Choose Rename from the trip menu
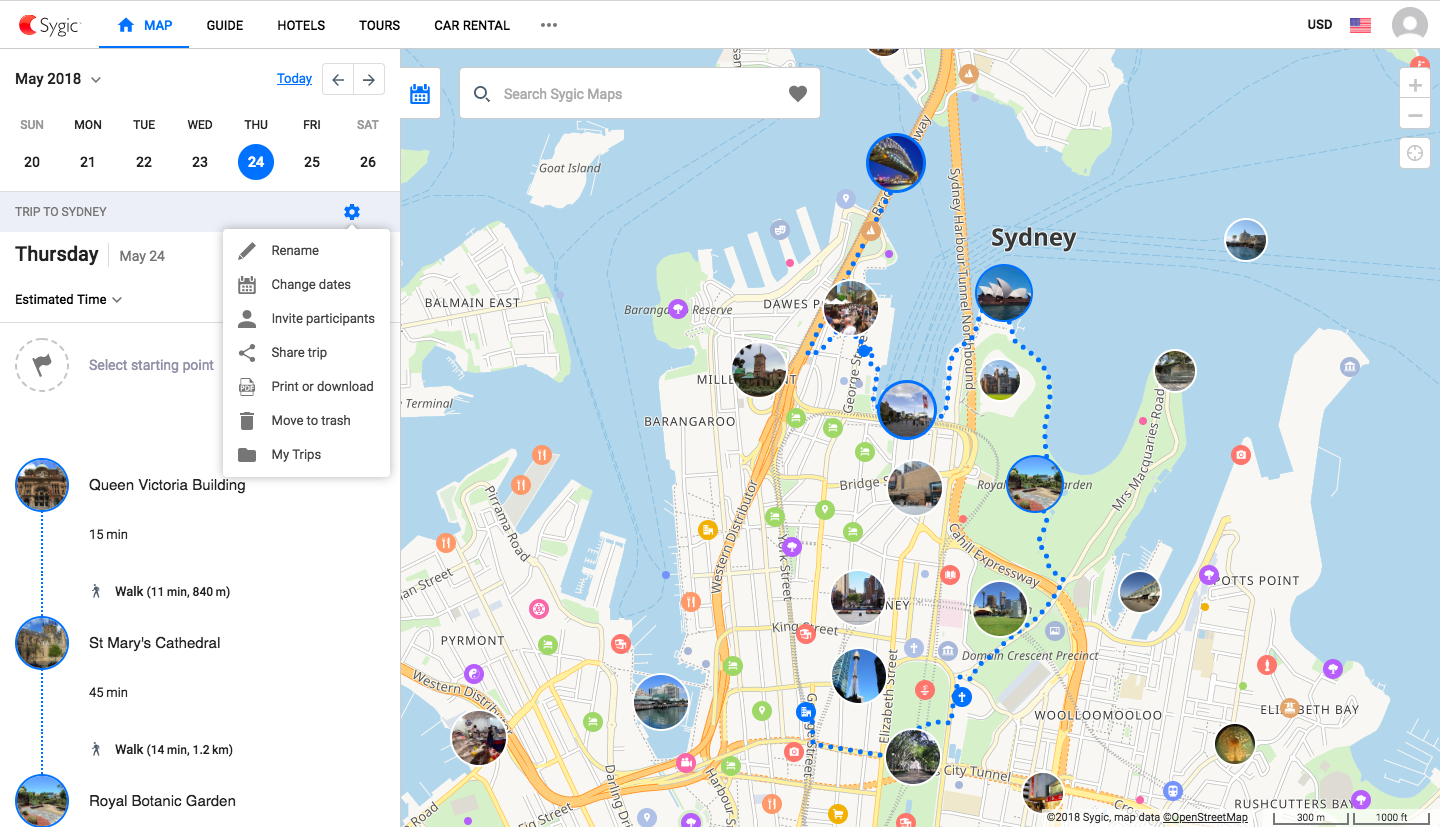 click(x=306, y=251)
